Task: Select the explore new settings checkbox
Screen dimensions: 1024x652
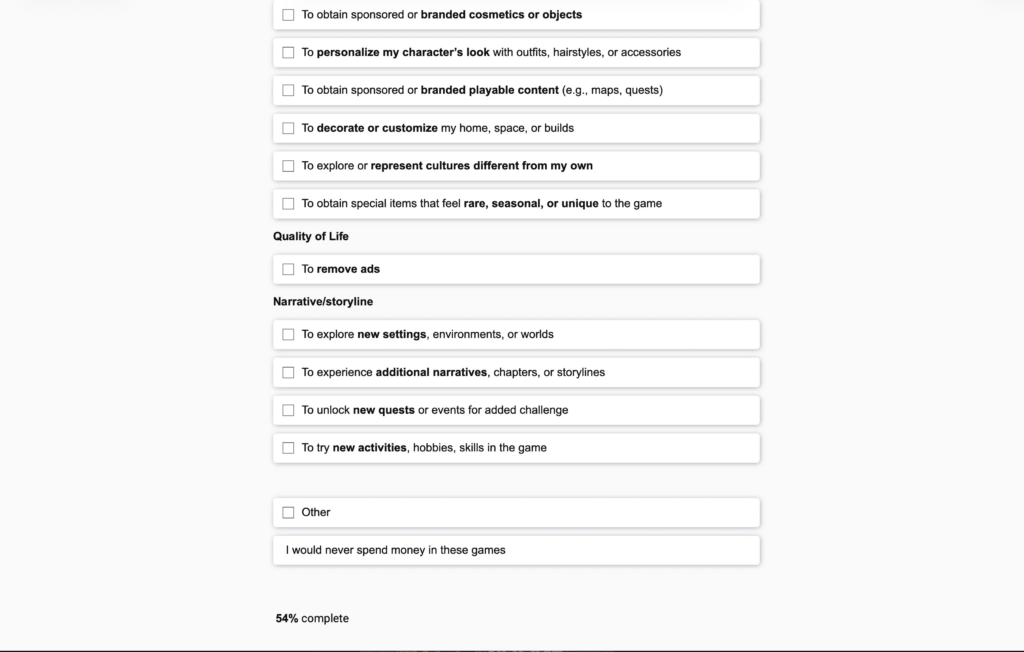Action: 288,335
